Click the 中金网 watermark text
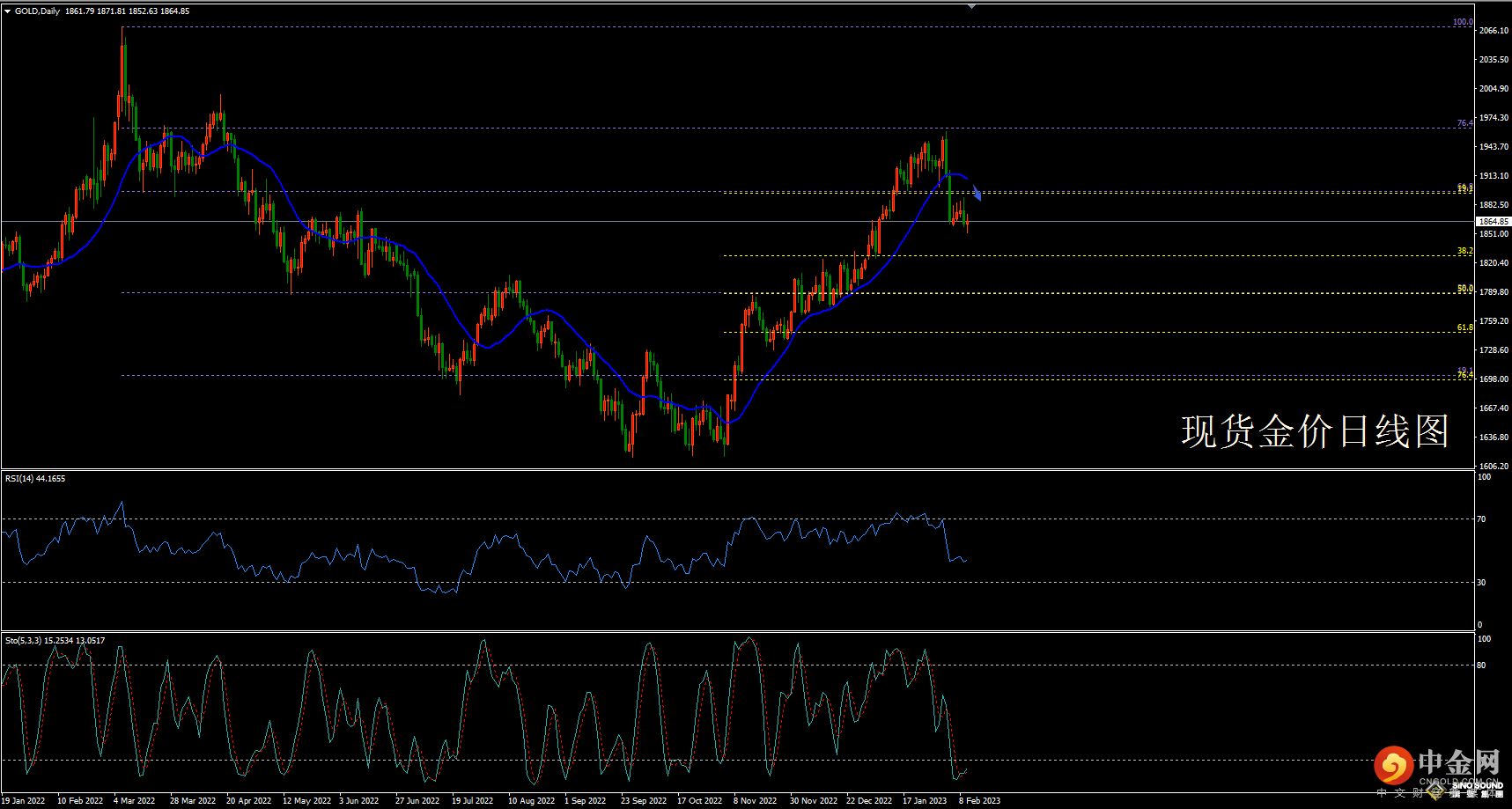 pyautogui.click(x=1458, y=762)
